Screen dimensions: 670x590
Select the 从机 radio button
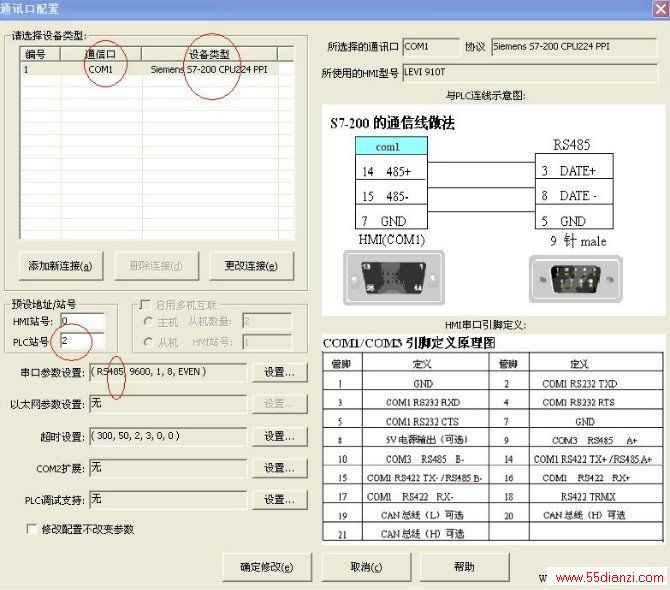pyautogui.click(x=148, y=342)
